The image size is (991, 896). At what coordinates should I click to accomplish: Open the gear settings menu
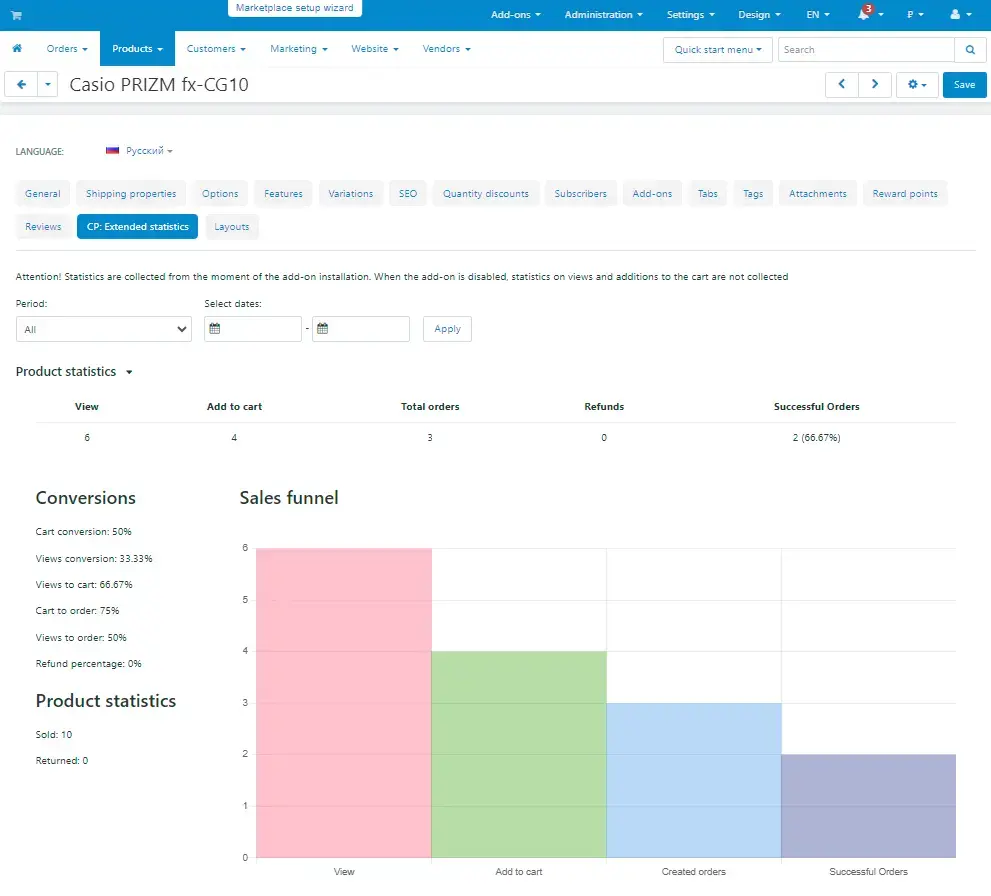pyautogui.click(x=916, y=85)
